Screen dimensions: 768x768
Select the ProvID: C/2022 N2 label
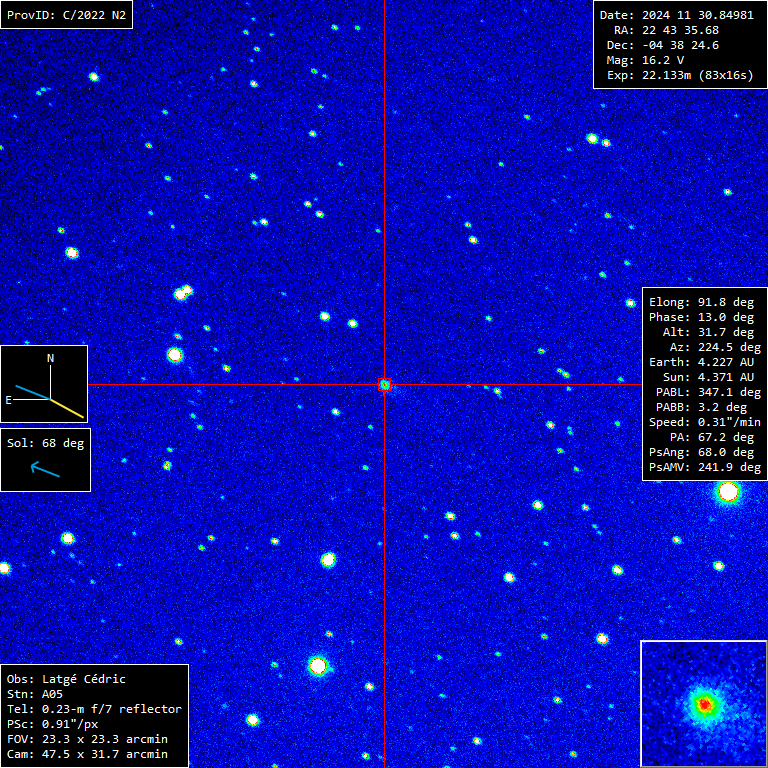(66, 15)
